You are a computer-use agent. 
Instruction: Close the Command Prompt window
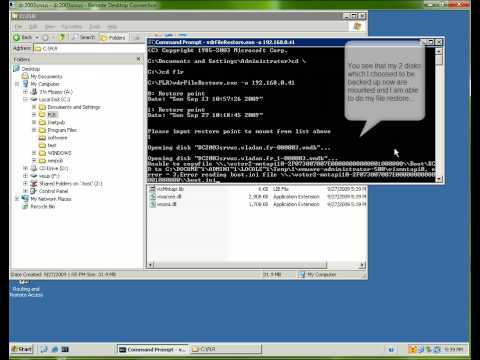tap(439, 42)
